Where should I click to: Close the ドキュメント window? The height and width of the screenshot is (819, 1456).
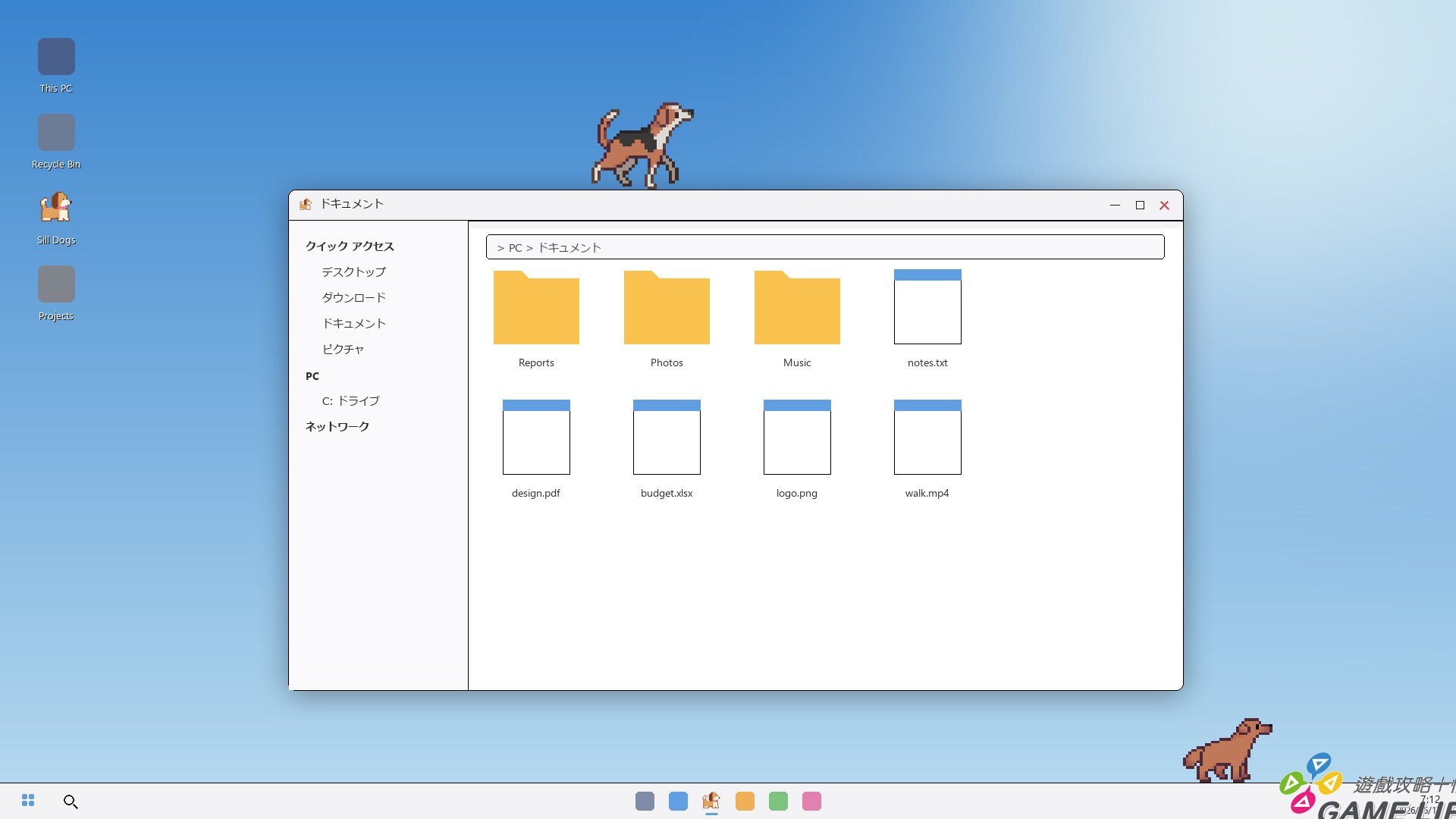(1165, 205)
